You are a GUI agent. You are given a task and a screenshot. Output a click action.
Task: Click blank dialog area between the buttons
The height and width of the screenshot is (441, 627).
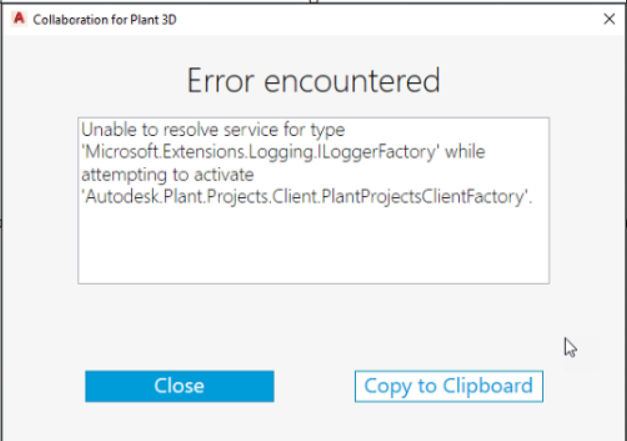(x=313, y=386)
